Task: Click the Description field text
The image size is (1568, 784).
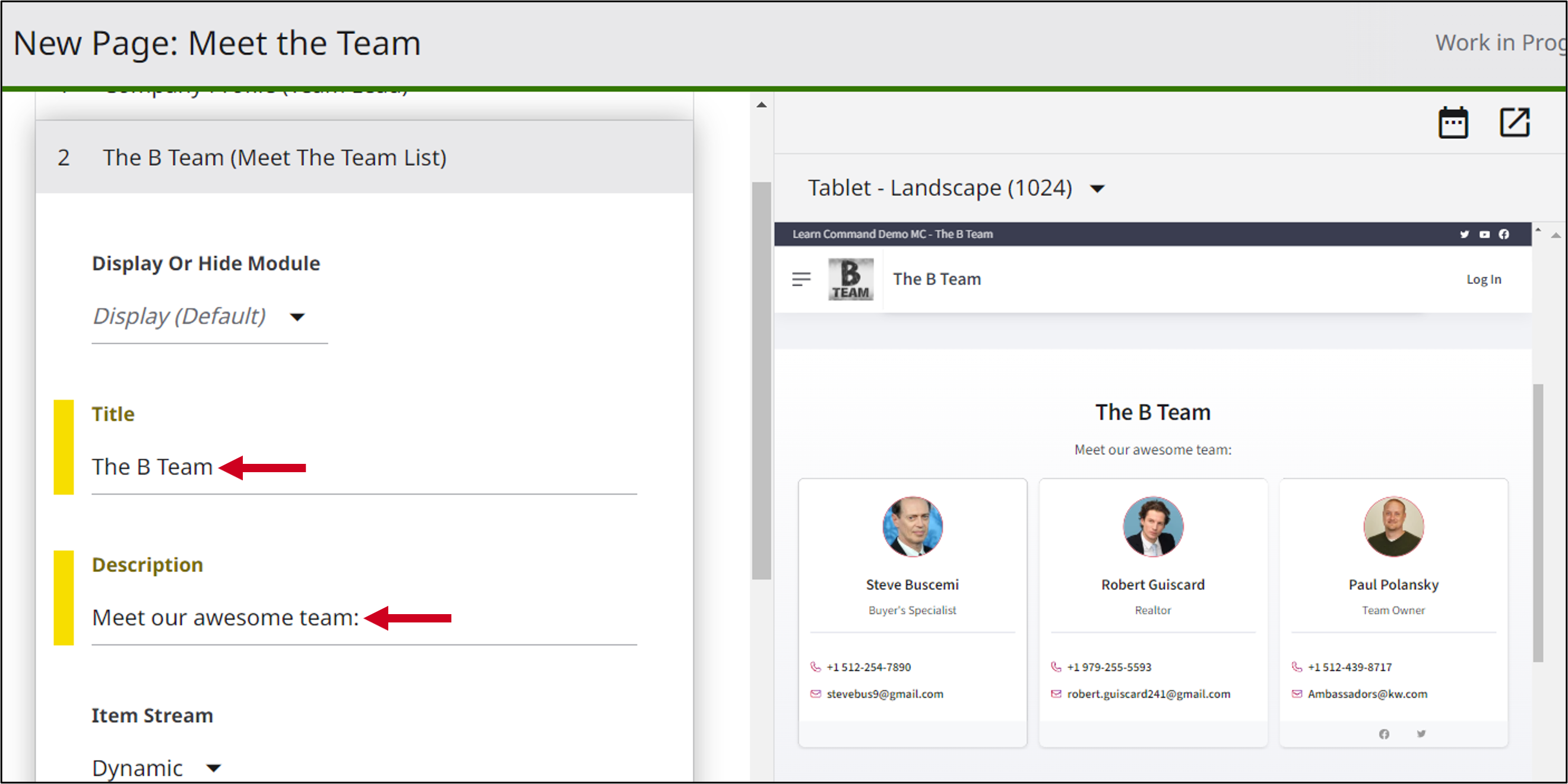Action: (x=225, y=618)
